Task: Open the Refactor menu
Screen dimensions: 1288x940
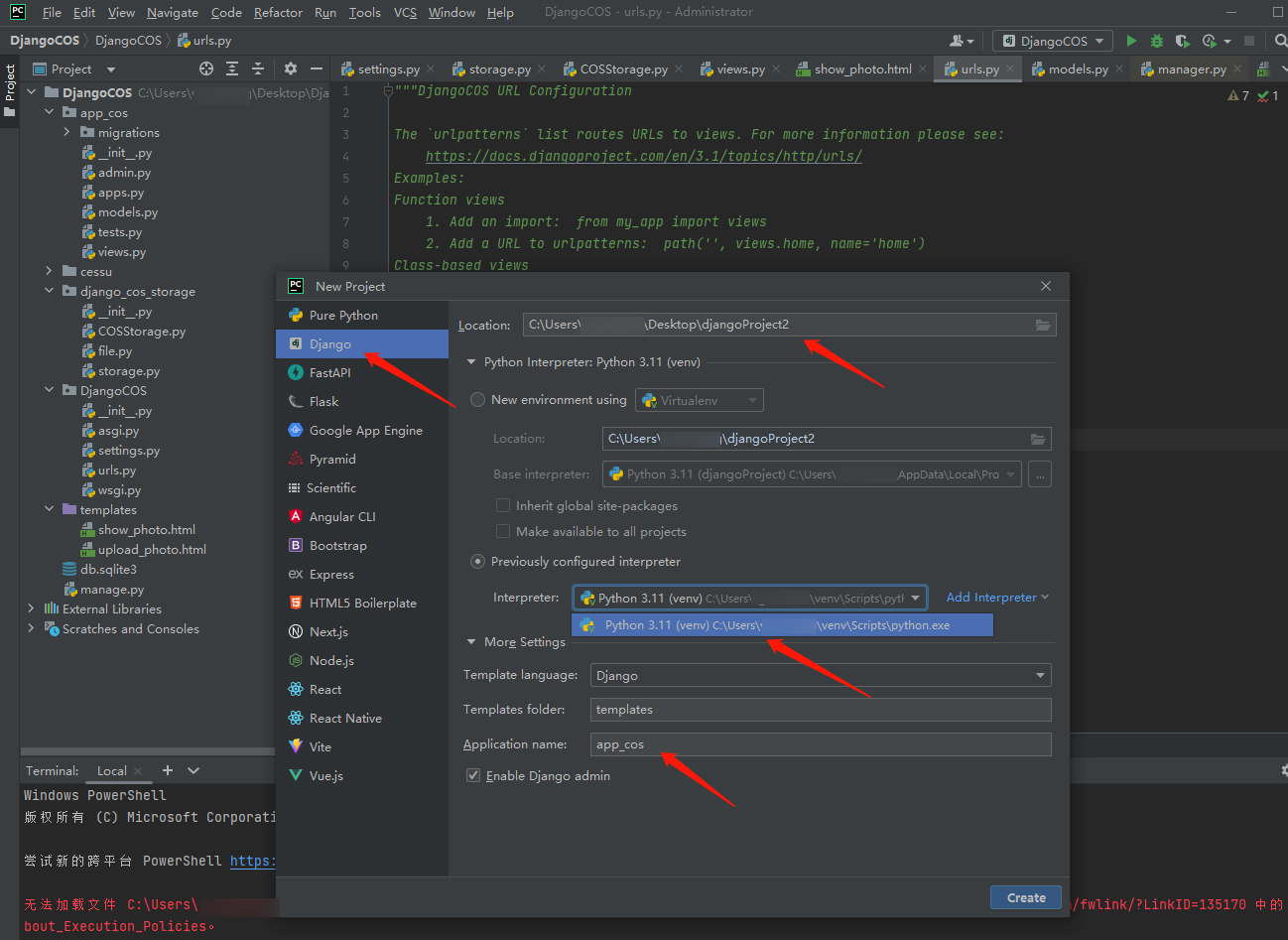Action: pos(278,13)
